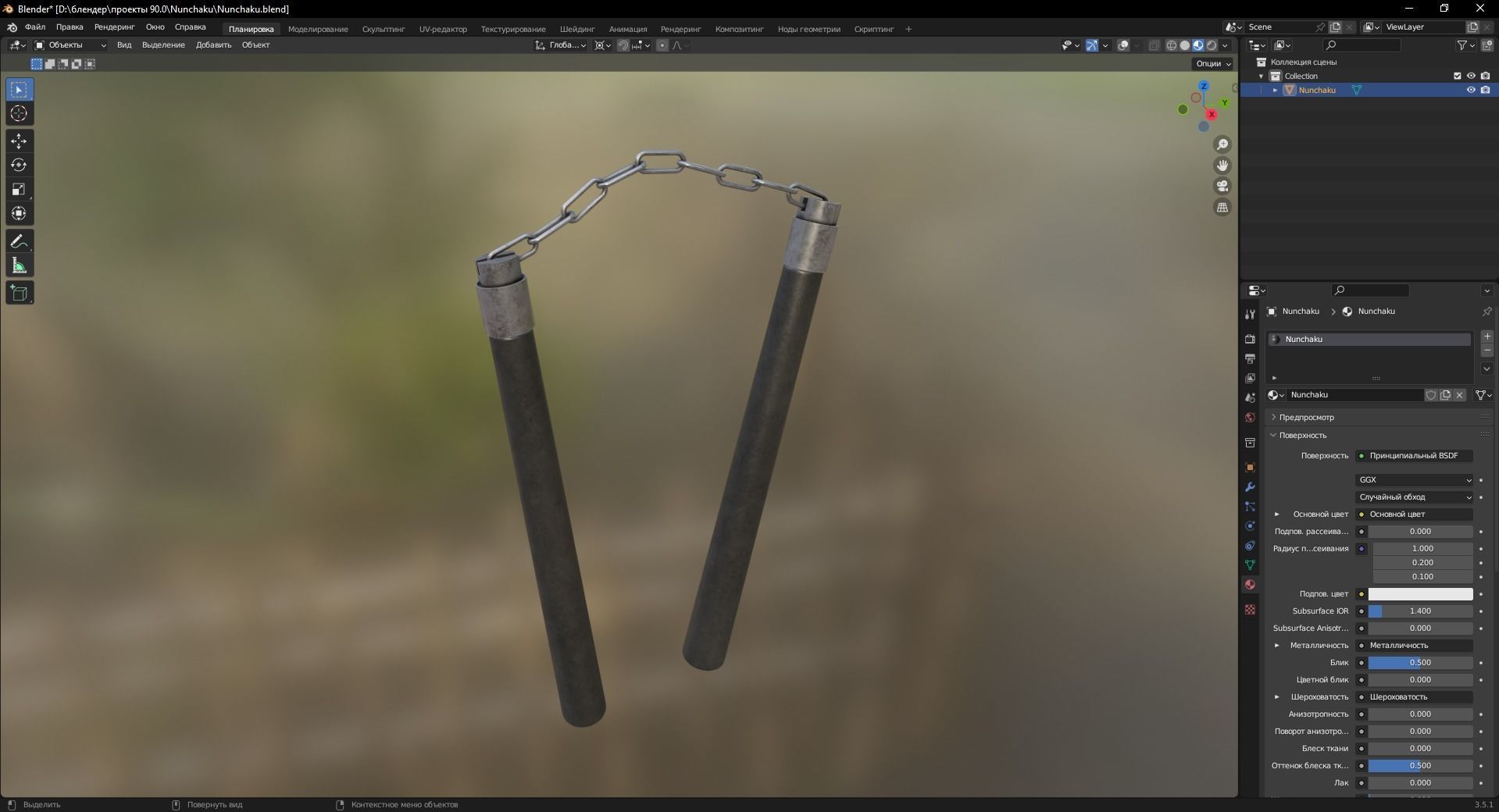The image size is (1499, 812).
Task: Open the Scene properties tab
Action: [1250, 397]
